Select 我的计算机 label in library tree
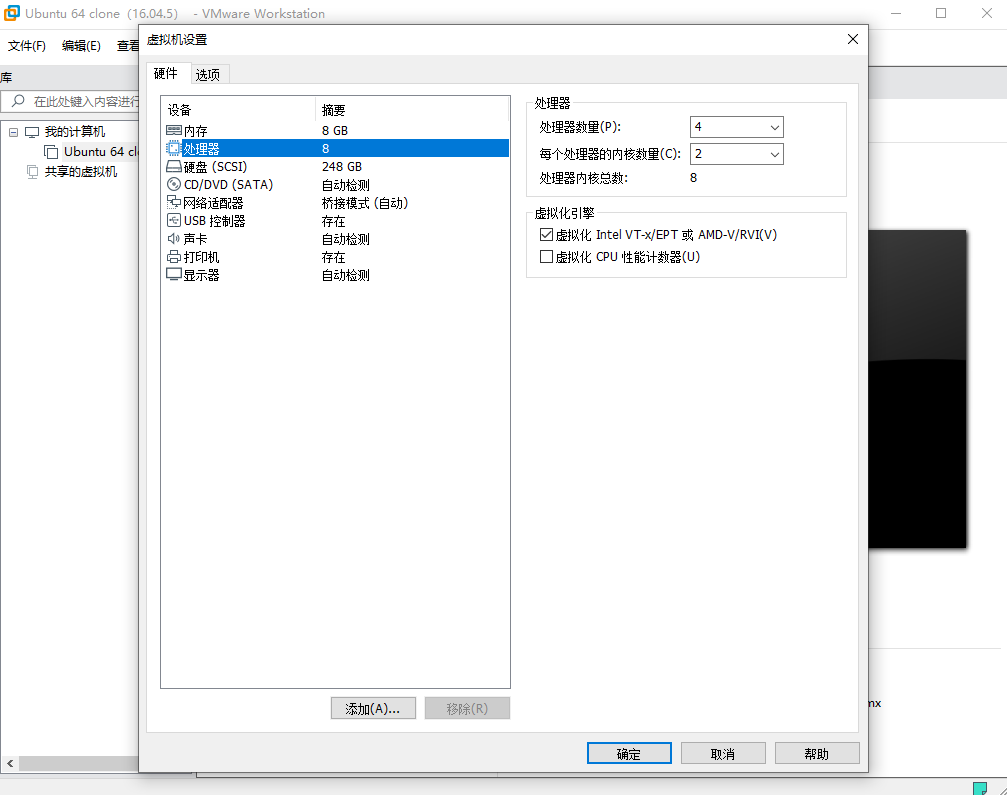 click(74, 132)
